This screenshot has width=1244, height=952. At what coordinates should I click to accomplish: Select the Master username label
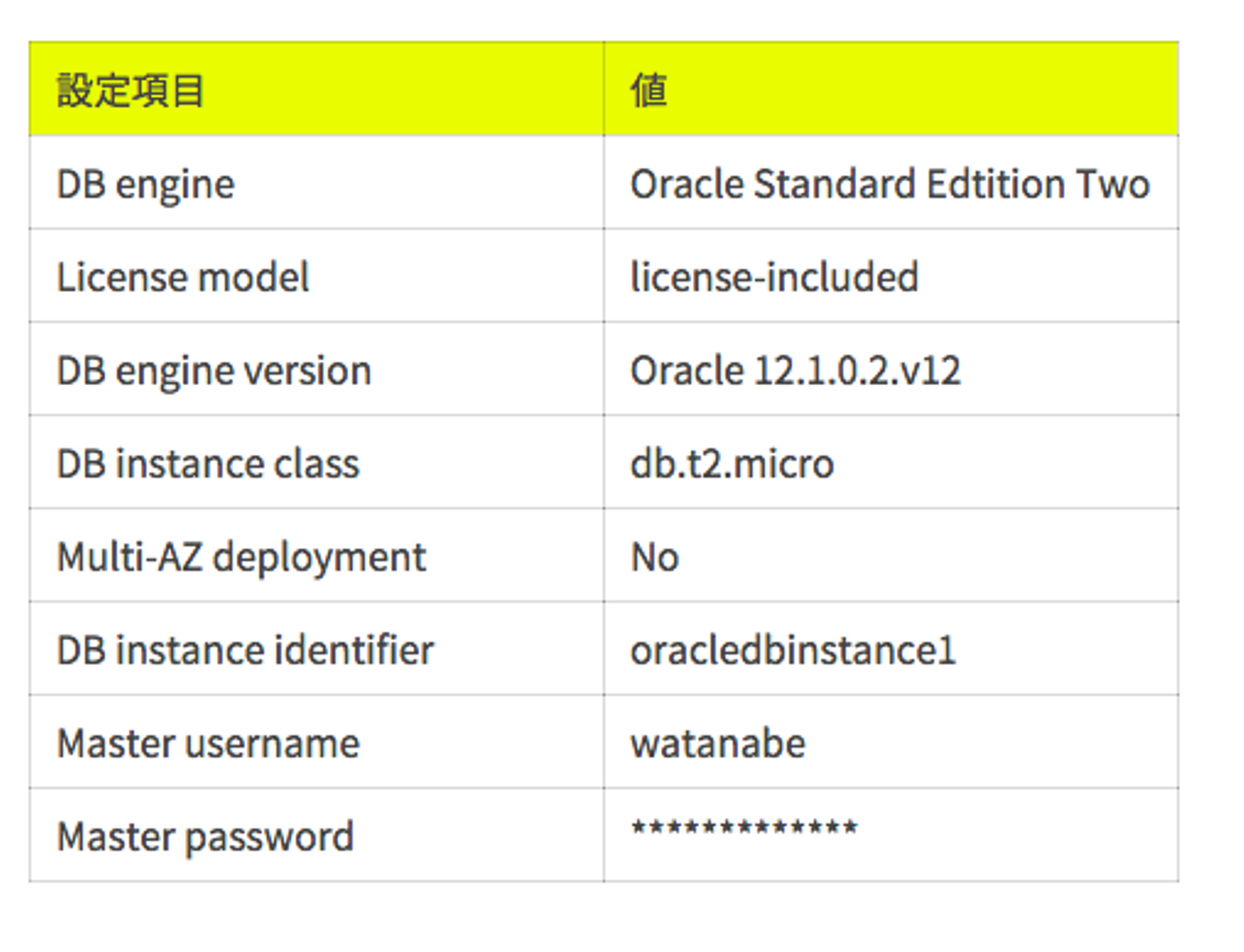point(207,744)
